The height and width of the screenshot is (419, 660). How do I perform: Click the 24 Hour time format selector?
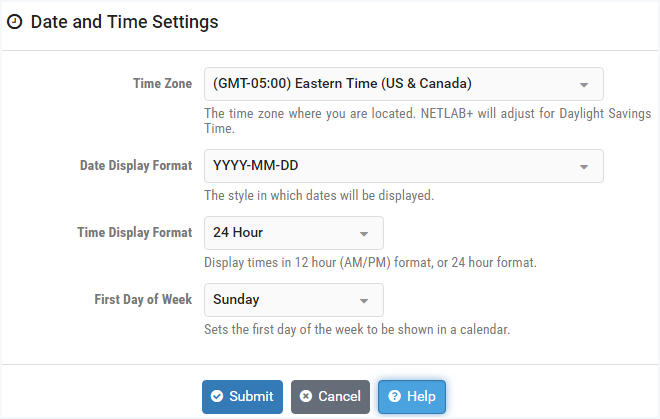[x=294, y=233]
